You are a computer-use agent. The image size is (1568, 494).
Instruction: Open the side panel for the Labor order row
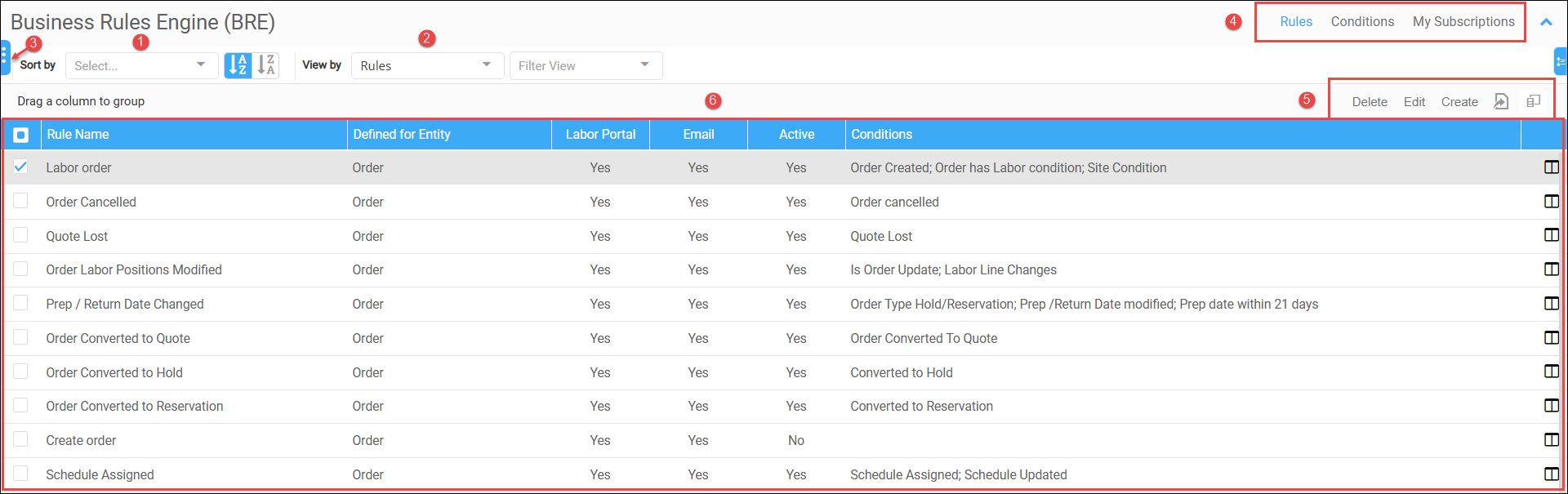pyautogui.click(x=1552, y=167)
